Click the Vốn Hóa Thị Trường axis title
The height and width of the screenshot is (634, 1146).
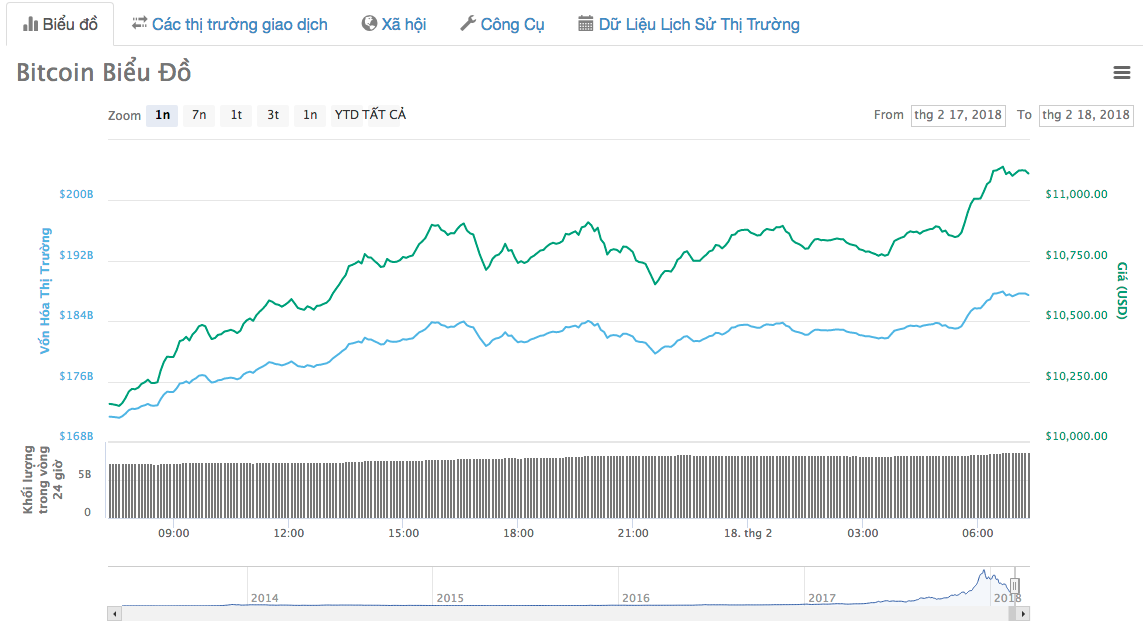pyautogui.click(x=45, y=291)
